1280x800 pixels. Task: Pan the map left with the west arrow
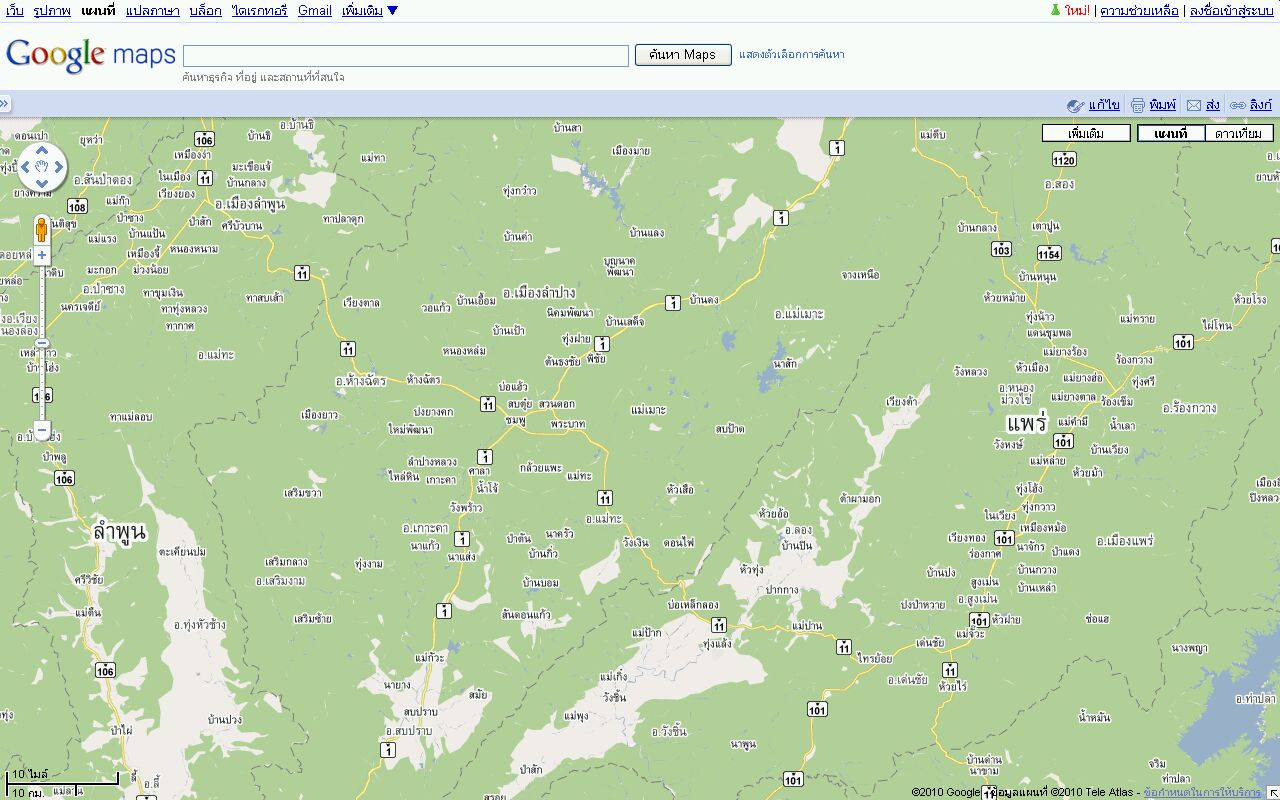tap(26, 167)
